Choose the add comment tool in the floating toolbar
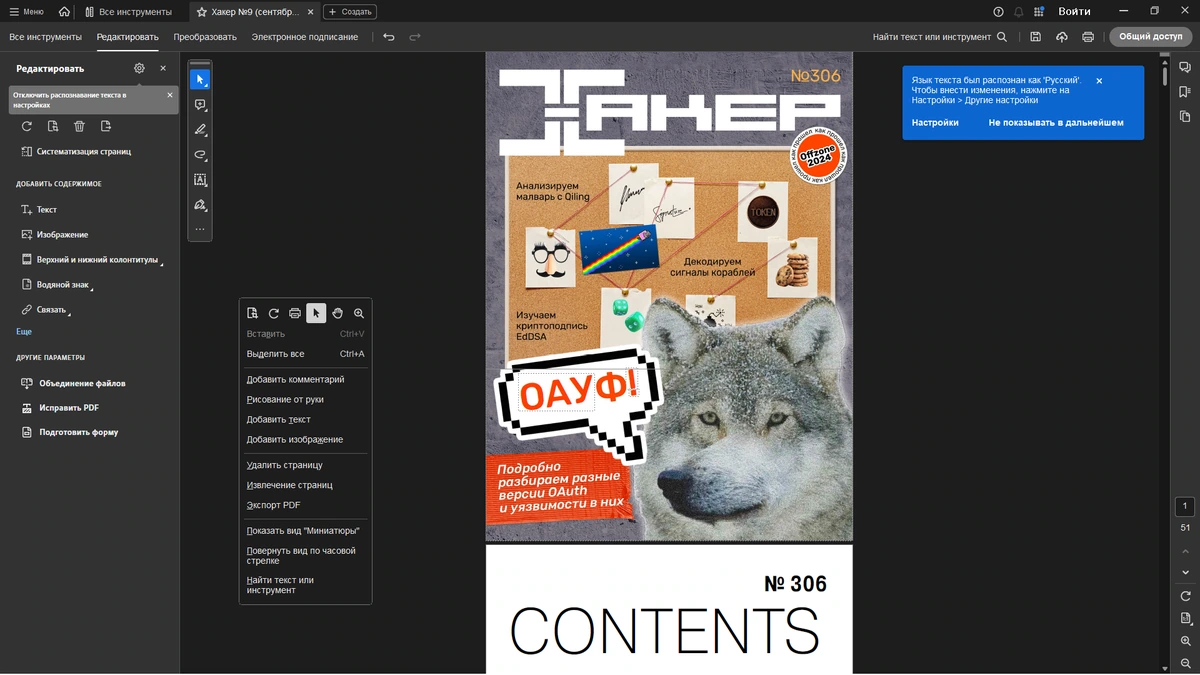 tap(200, 104)
